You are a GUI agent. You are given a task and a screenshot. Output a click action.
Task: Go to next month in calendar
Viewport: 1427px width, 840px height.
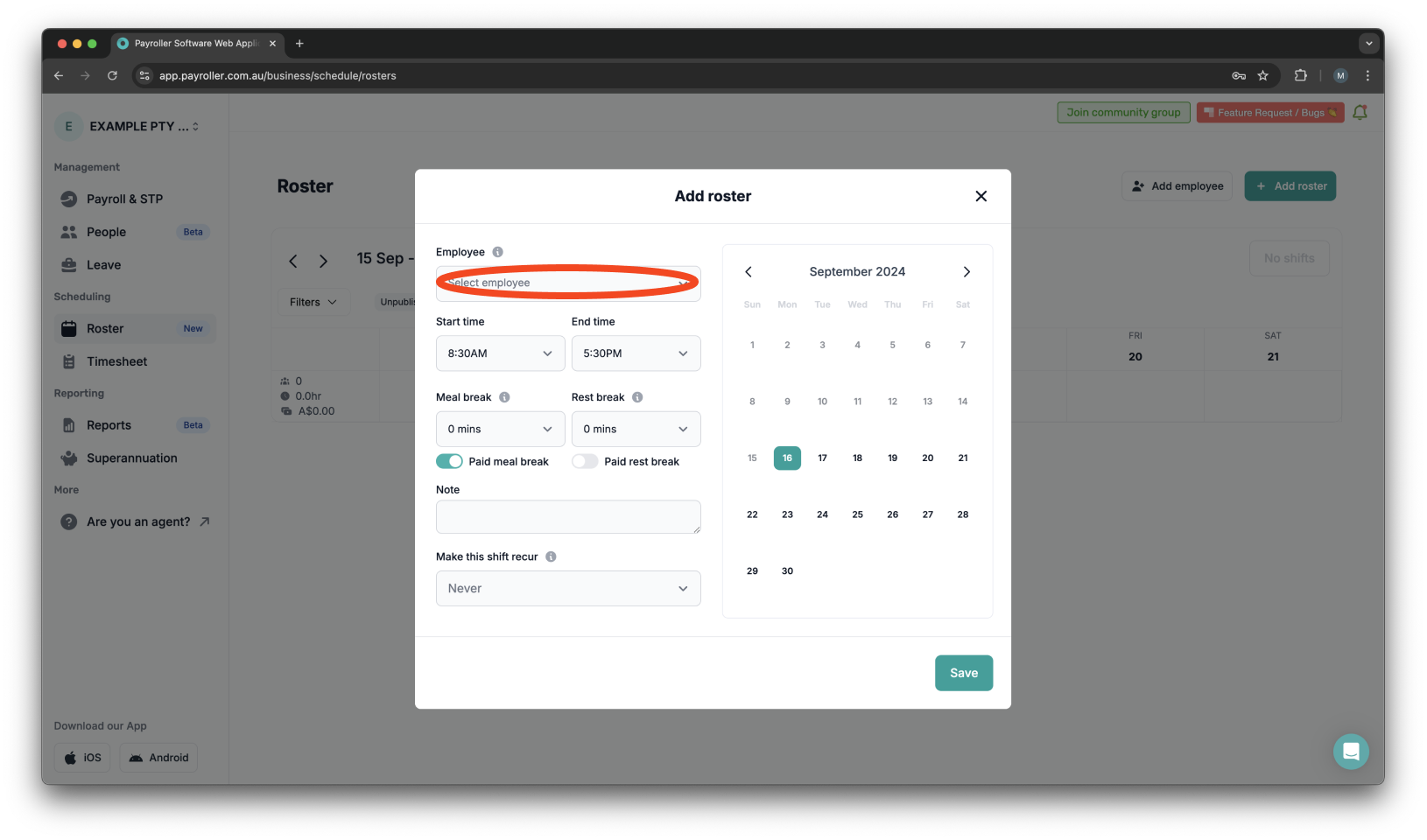pyautogui.click(x=967, y=272)
